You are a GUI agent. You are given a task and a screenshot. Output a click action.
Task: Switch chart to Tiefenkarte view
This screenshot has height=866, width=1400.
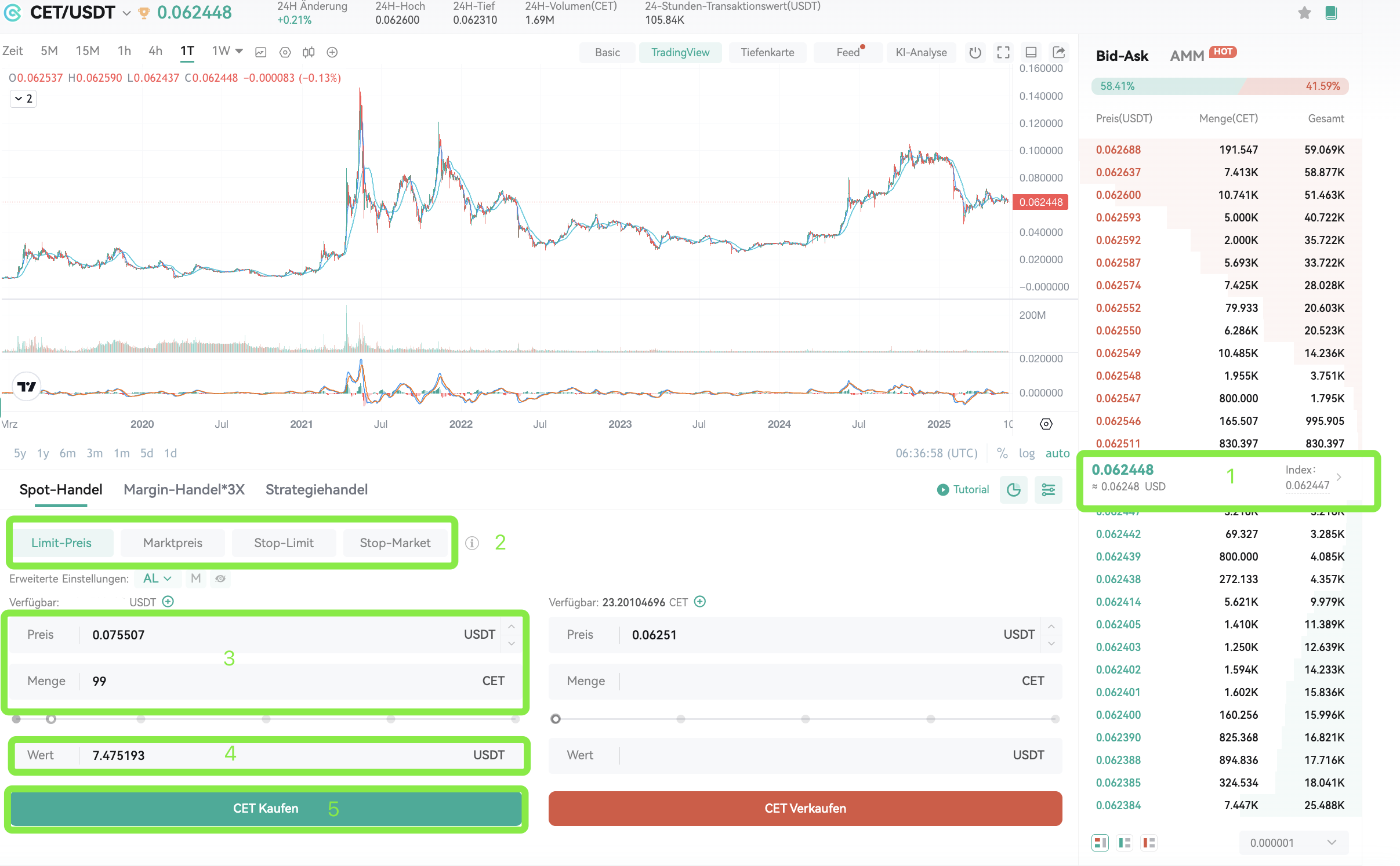click(x=767, y=52)
